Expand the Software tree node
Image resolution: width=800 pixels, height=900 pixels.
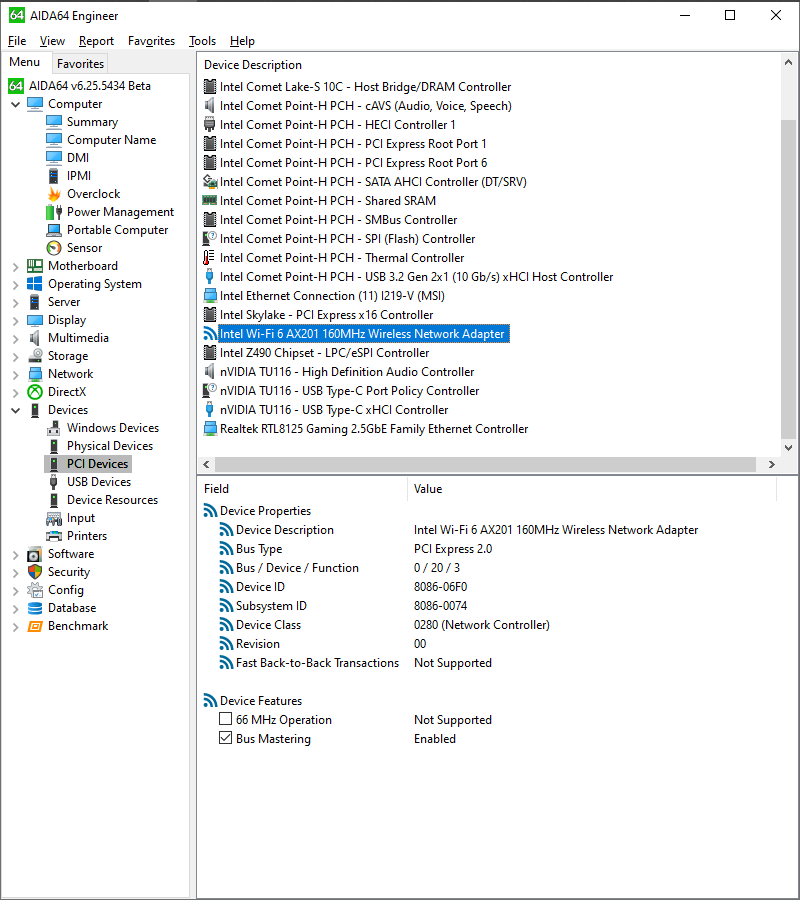(15, 554)
